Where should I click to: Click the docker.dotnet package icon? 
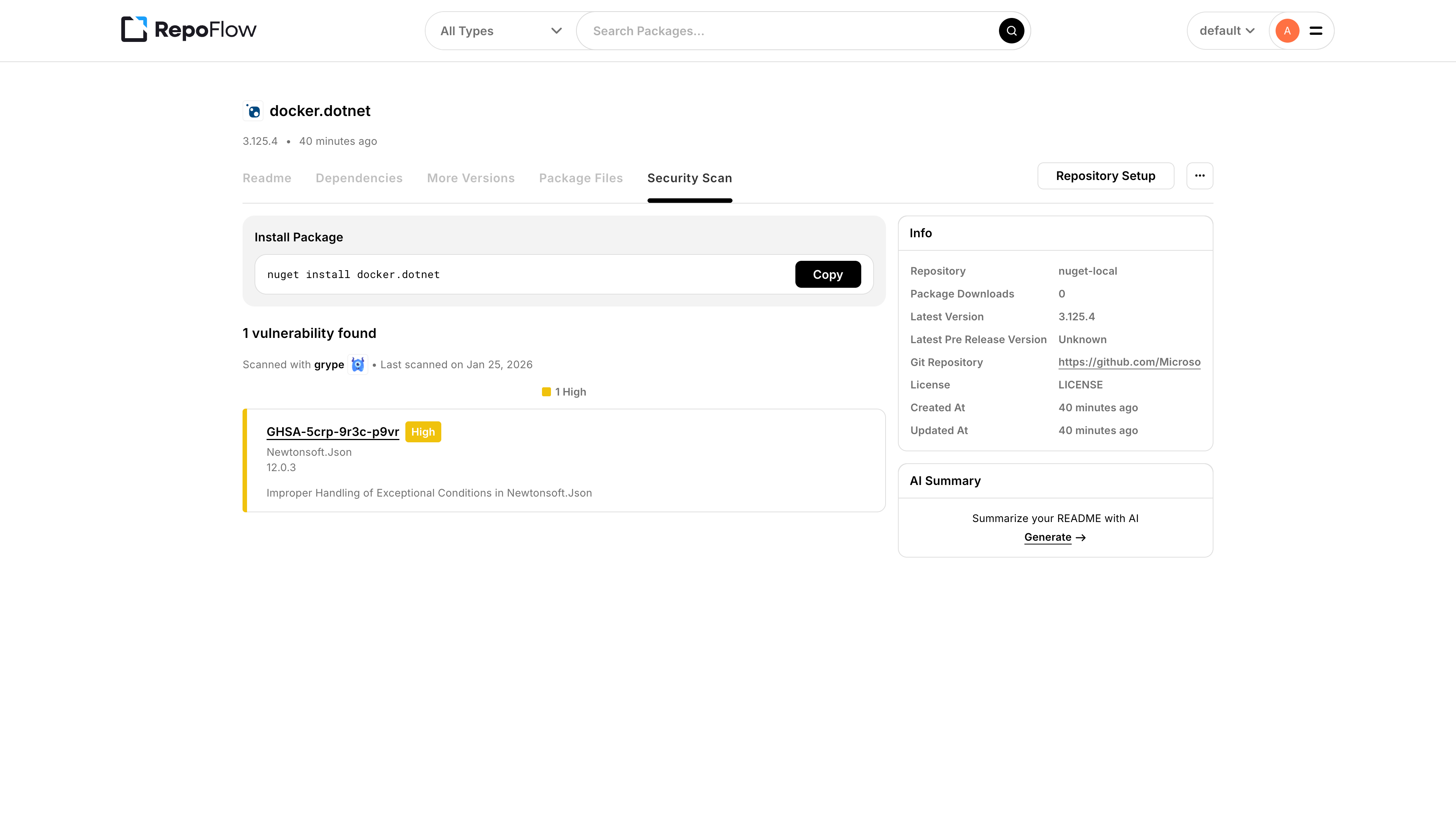click(x=253, y=111)
